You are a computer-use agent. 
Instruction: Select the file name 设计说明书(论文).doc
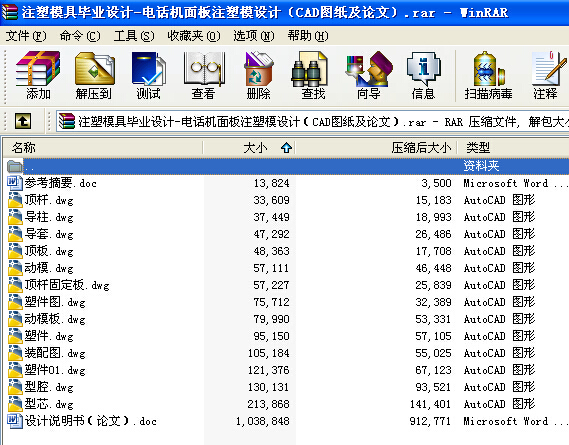(91, 421)
